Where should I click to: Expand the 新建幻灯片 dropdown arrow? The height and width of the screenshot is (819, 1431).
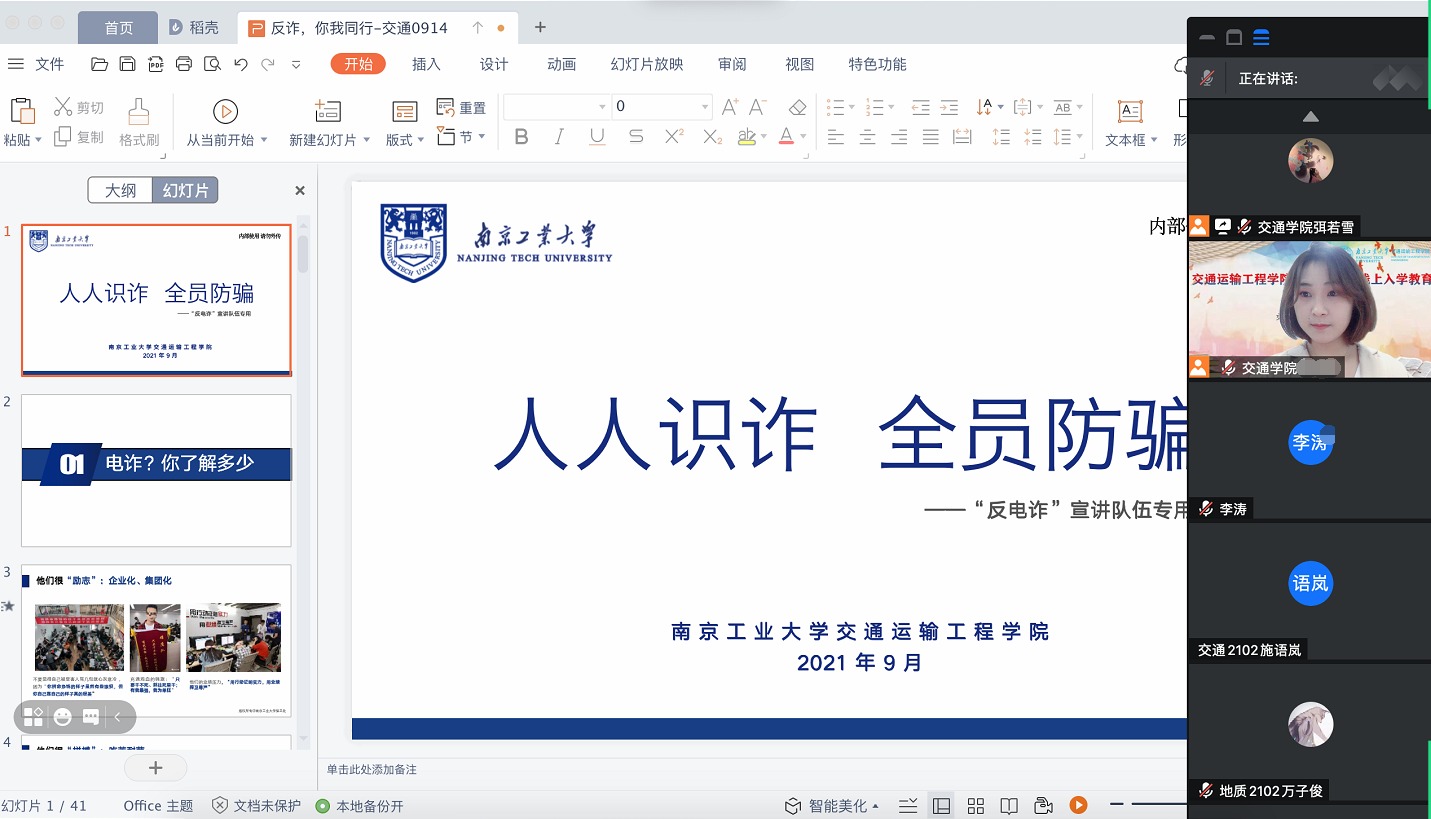tap(366, 141)
